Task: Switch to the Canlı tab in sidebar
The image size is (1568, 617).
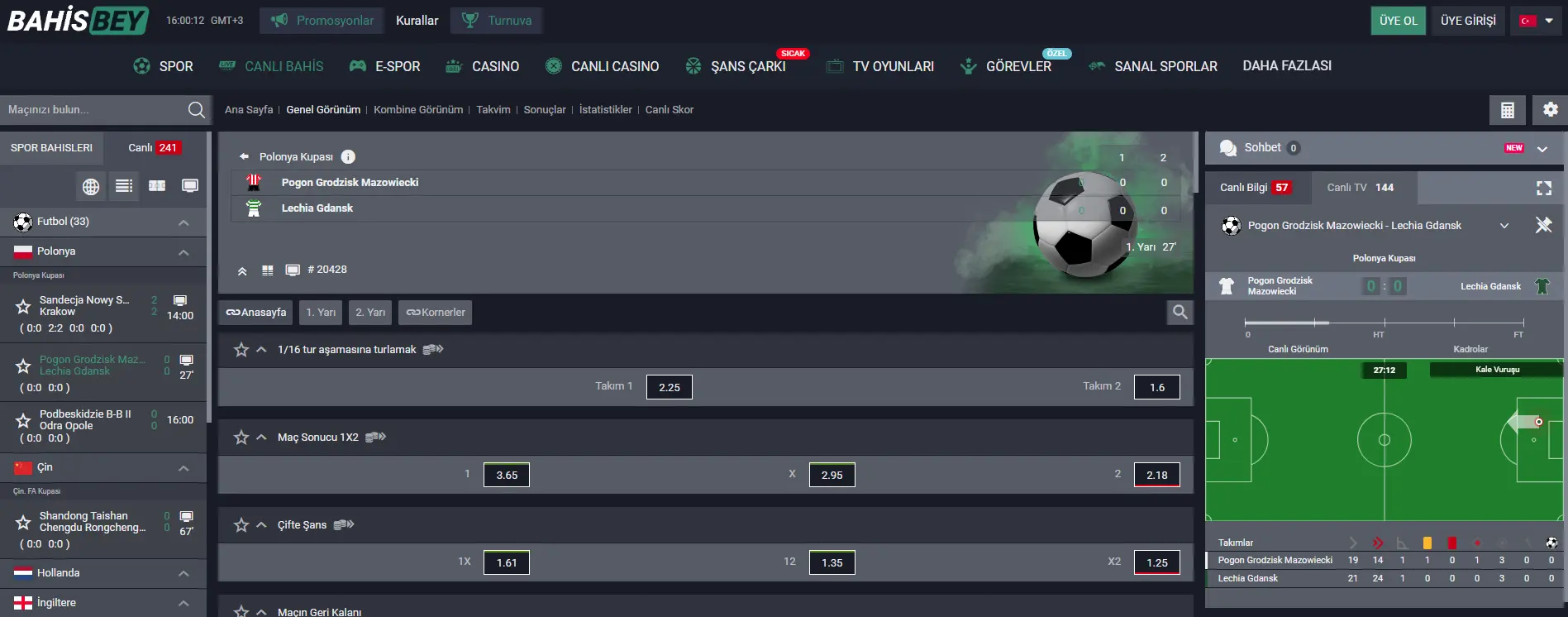Action: pos(155,148)
